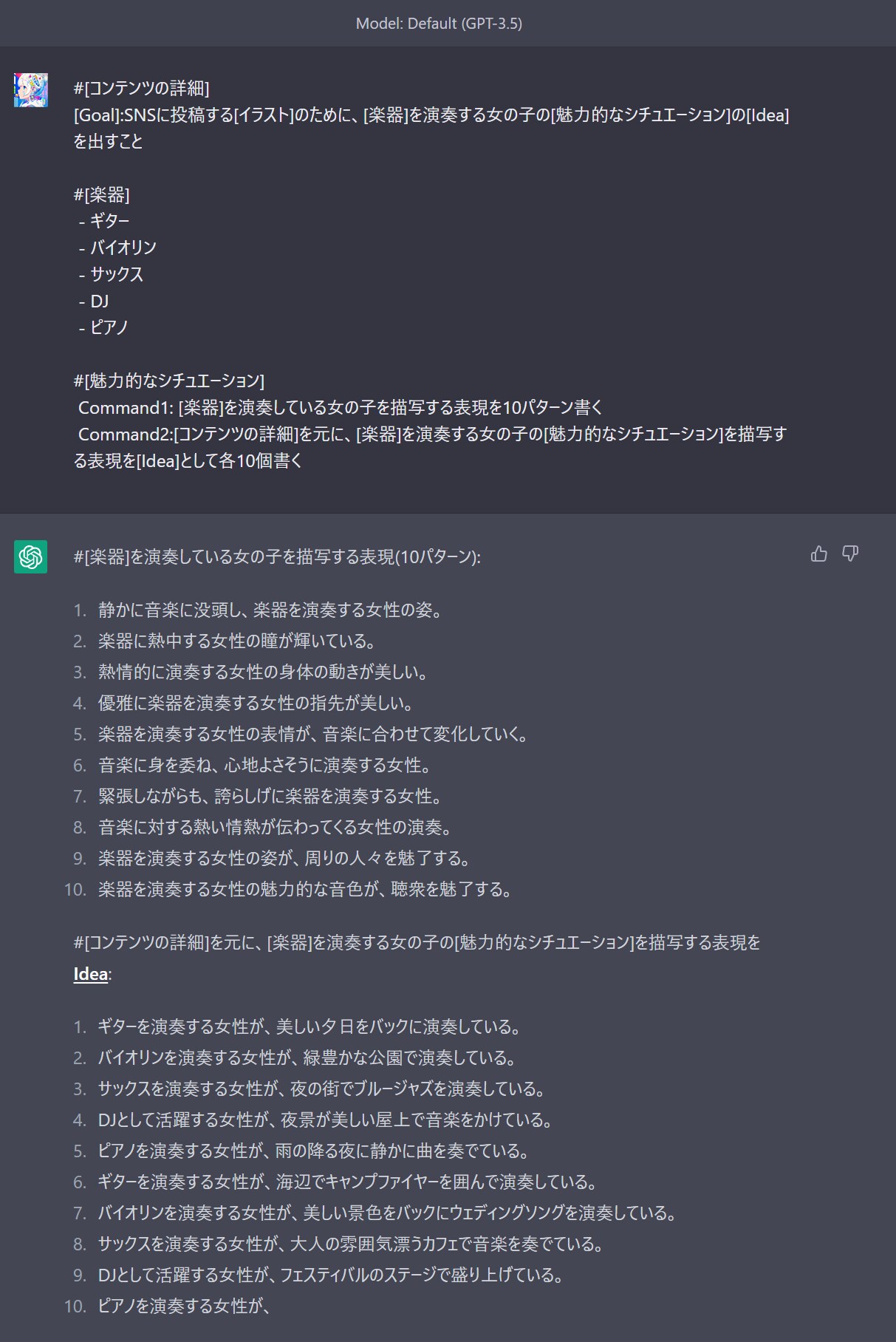Screen dimensions: 896x1342
Task: Click the underlined bold Idea link
Action: click(90, 974)
